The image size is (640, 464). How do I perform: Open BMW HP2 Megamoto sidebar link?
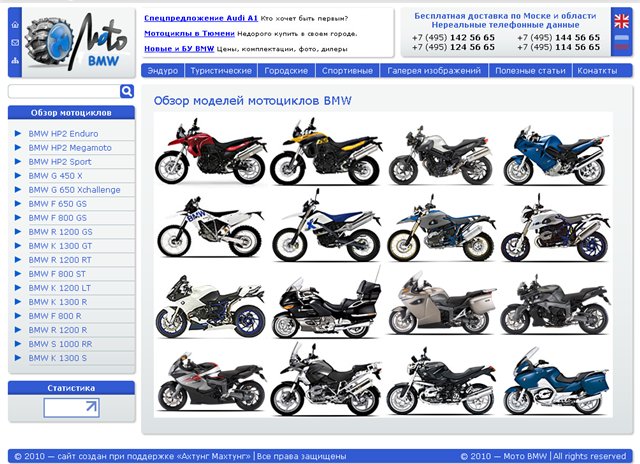70,148
